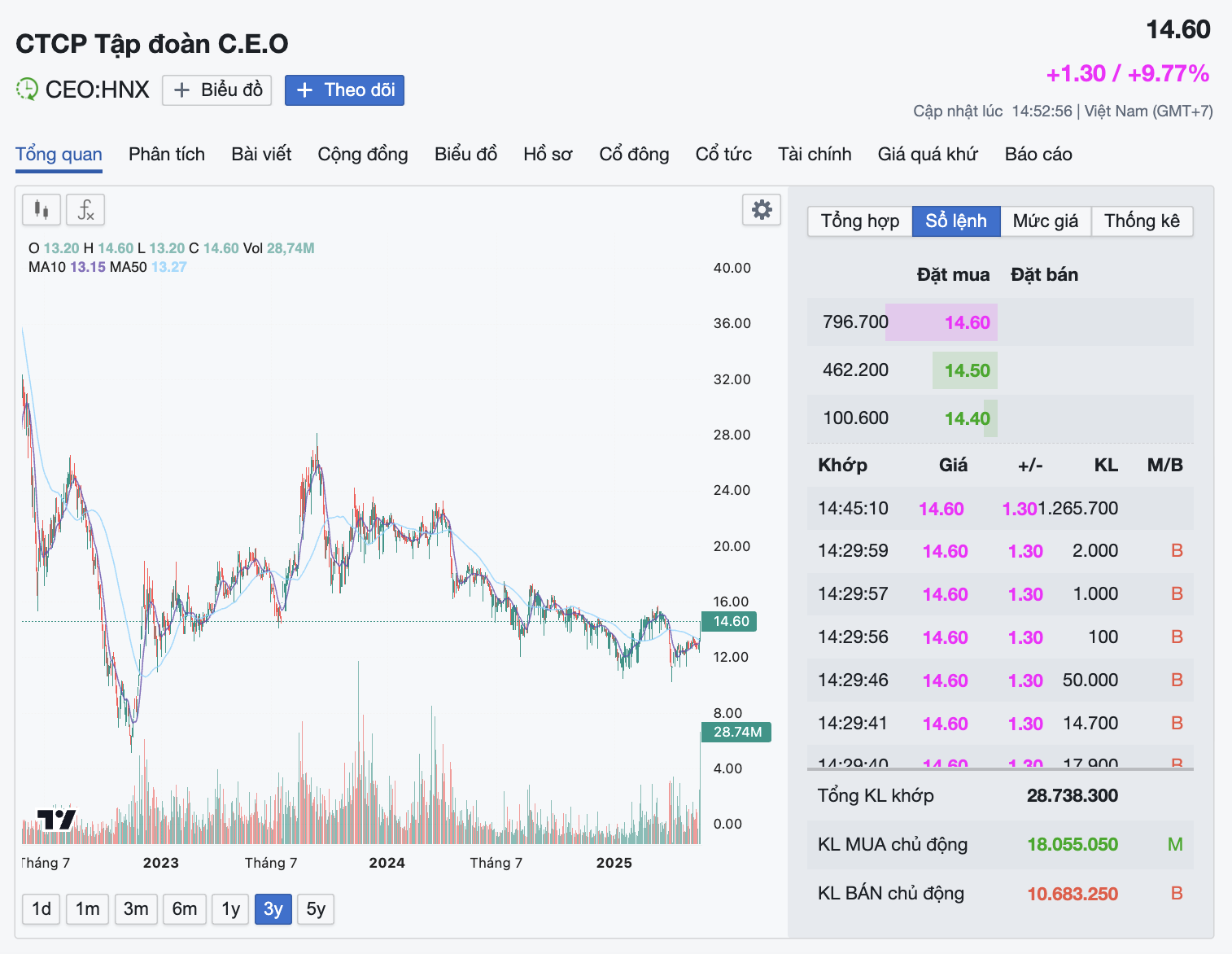Click bid volume 100.600
Image resolution: width=1232 pixels, height=954 pixels.
855,418
